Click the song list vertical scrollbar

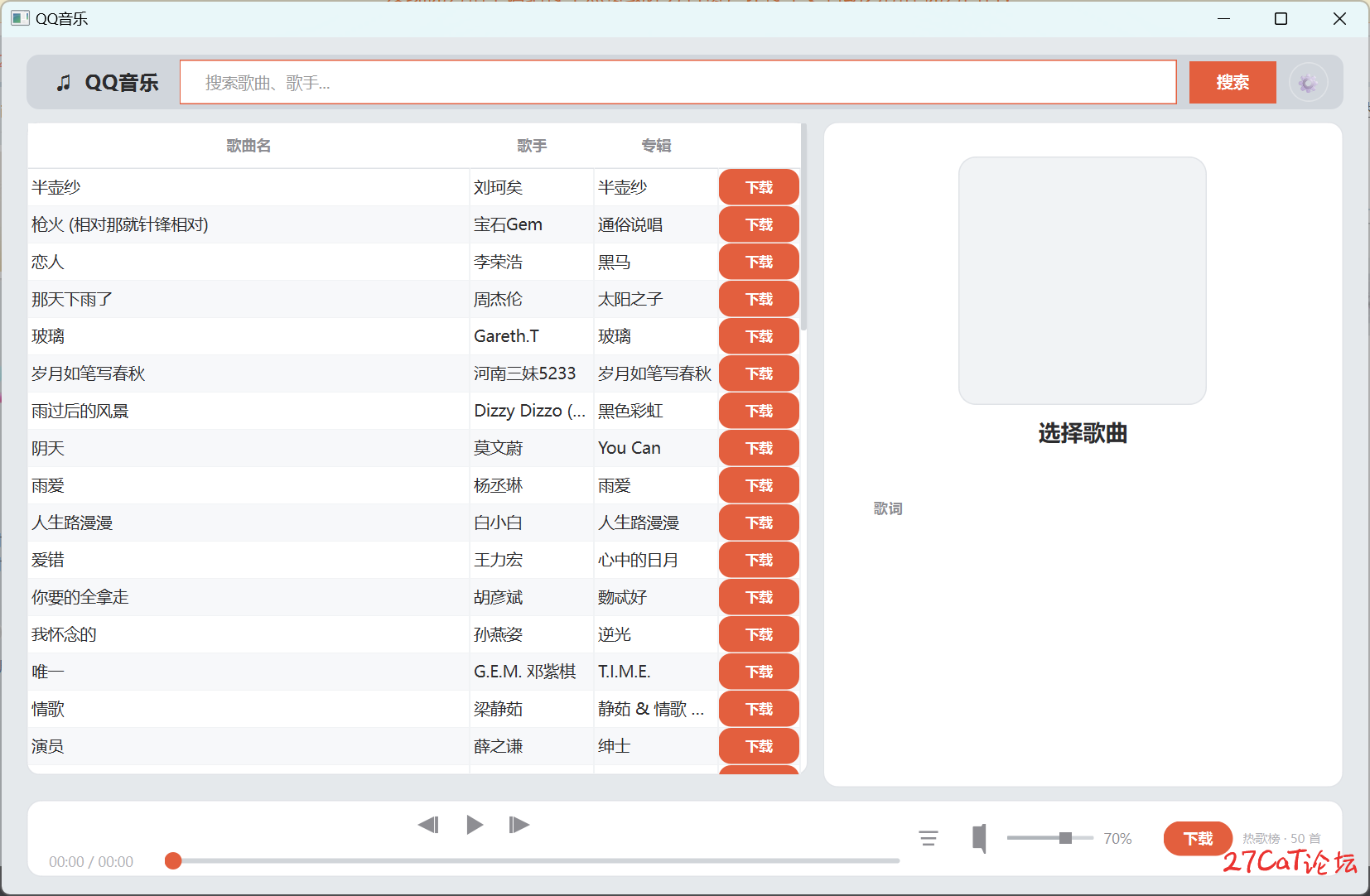tap(803, 228)
